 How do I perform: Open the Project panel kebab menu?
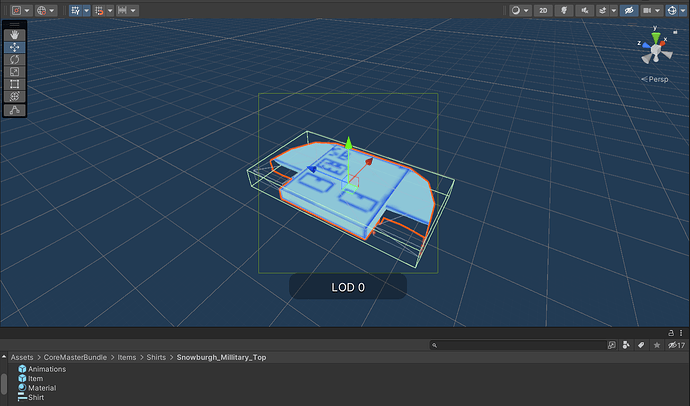681,333
